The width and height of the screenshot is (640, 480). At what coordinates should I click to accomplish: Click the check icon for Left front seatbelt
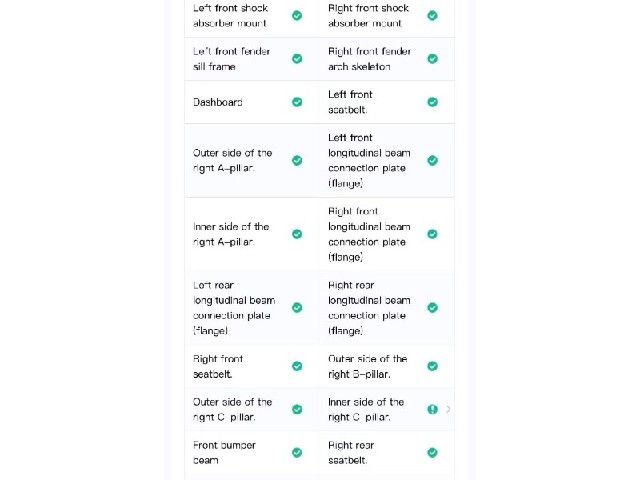point(432,102)
